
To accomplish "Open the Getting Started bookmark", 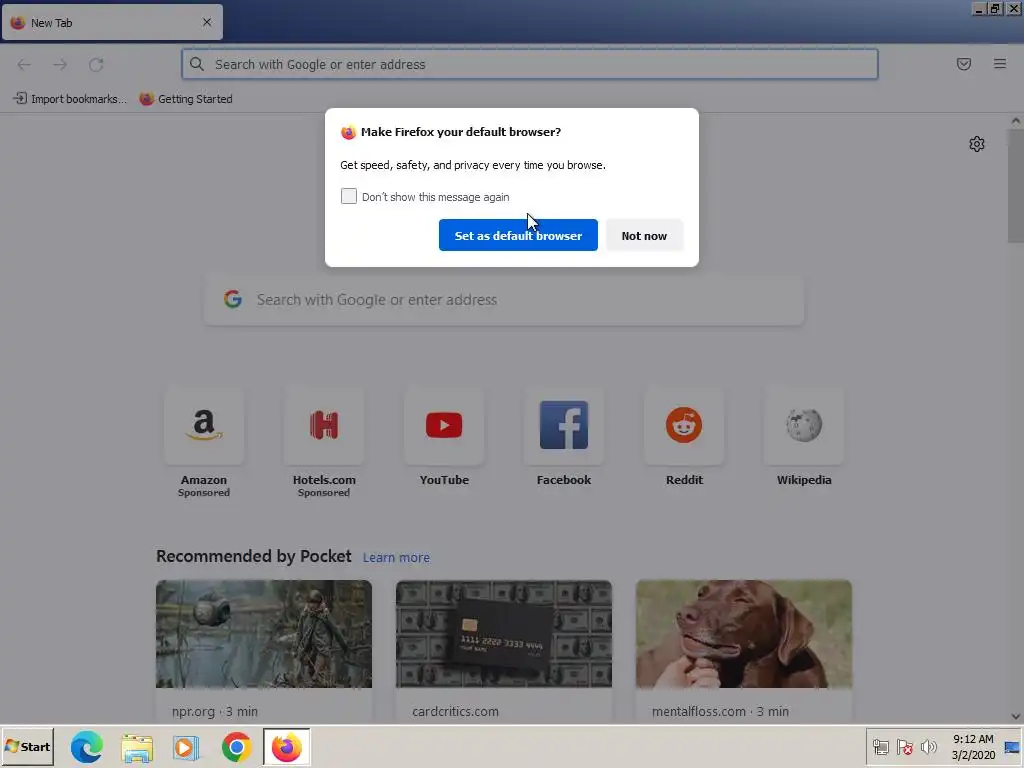I will pyautogui.click(x=186, y=99).
